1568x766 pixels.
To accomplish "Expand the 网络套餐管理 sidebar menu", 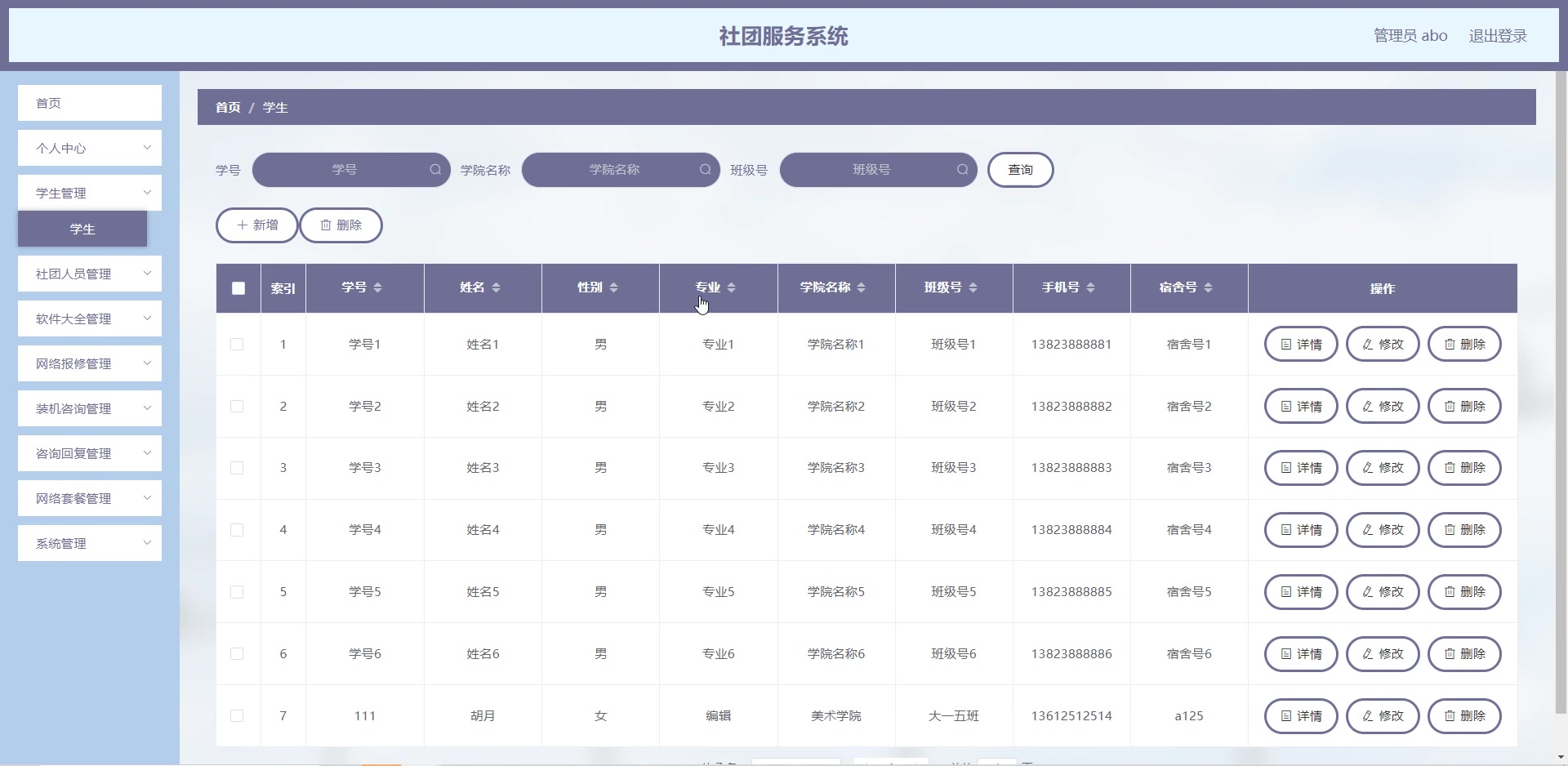I will pos(90,498).
